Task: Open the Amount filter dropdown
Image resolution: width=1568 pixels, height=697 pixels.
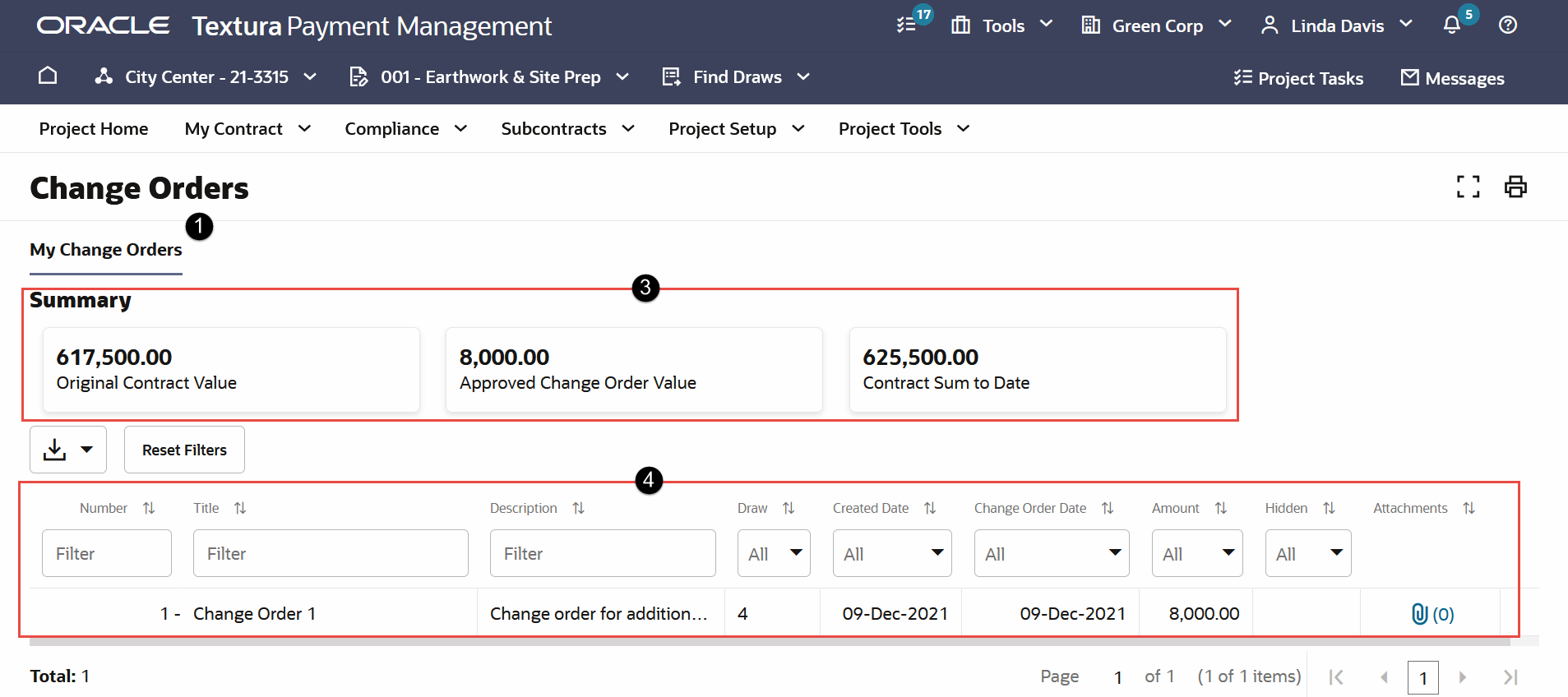Action: (1197, 553)
